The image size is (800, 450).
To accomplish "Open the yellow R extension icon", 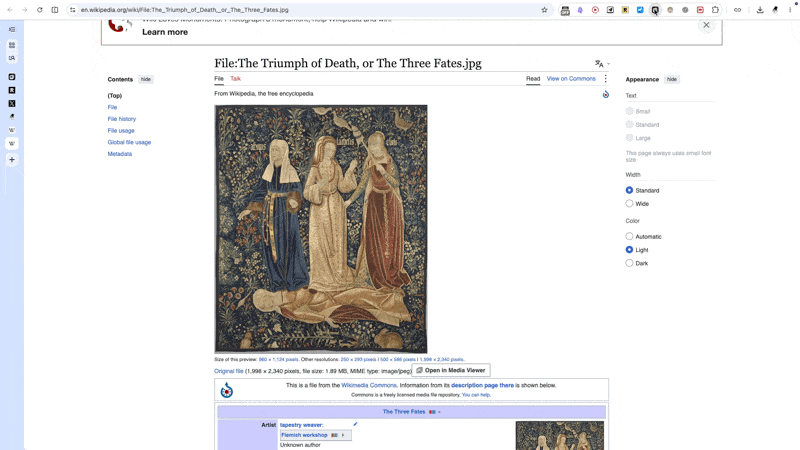I will point(625,10).
